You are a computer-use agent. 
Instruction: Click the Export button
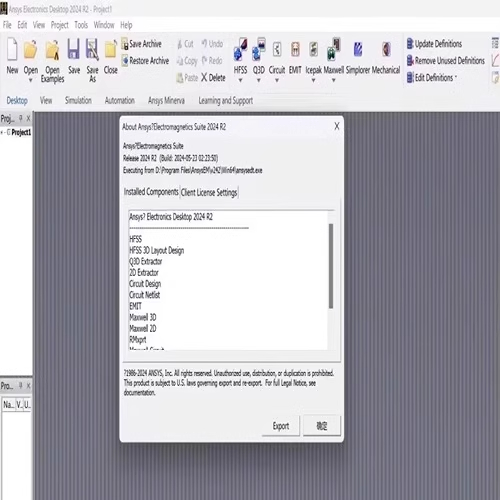click(281, 426)
